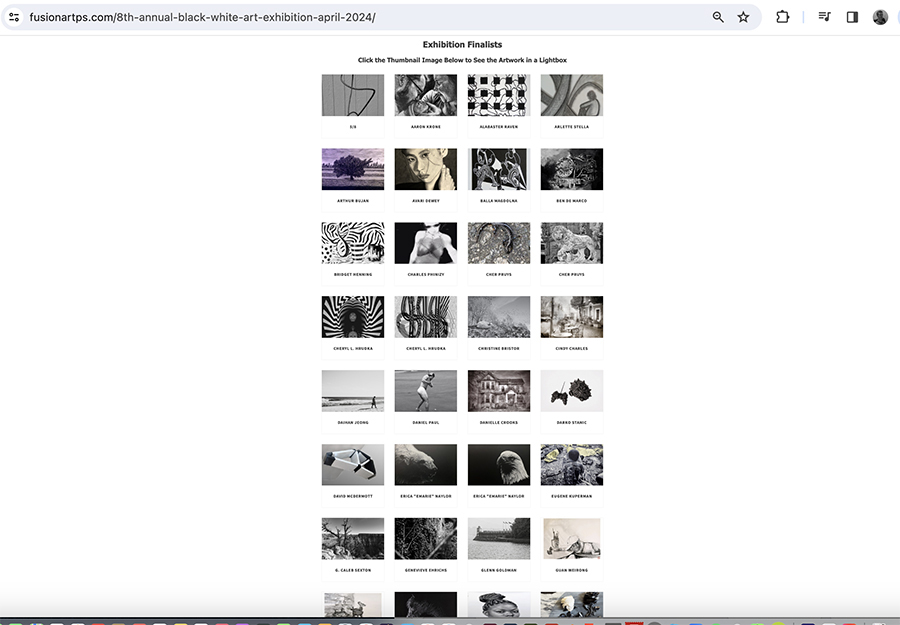The width and height of the screenshot is (900, 625).
Task: Click the "CHRISTINE BRISTOR" name label
Action: [x=499, y=348]
